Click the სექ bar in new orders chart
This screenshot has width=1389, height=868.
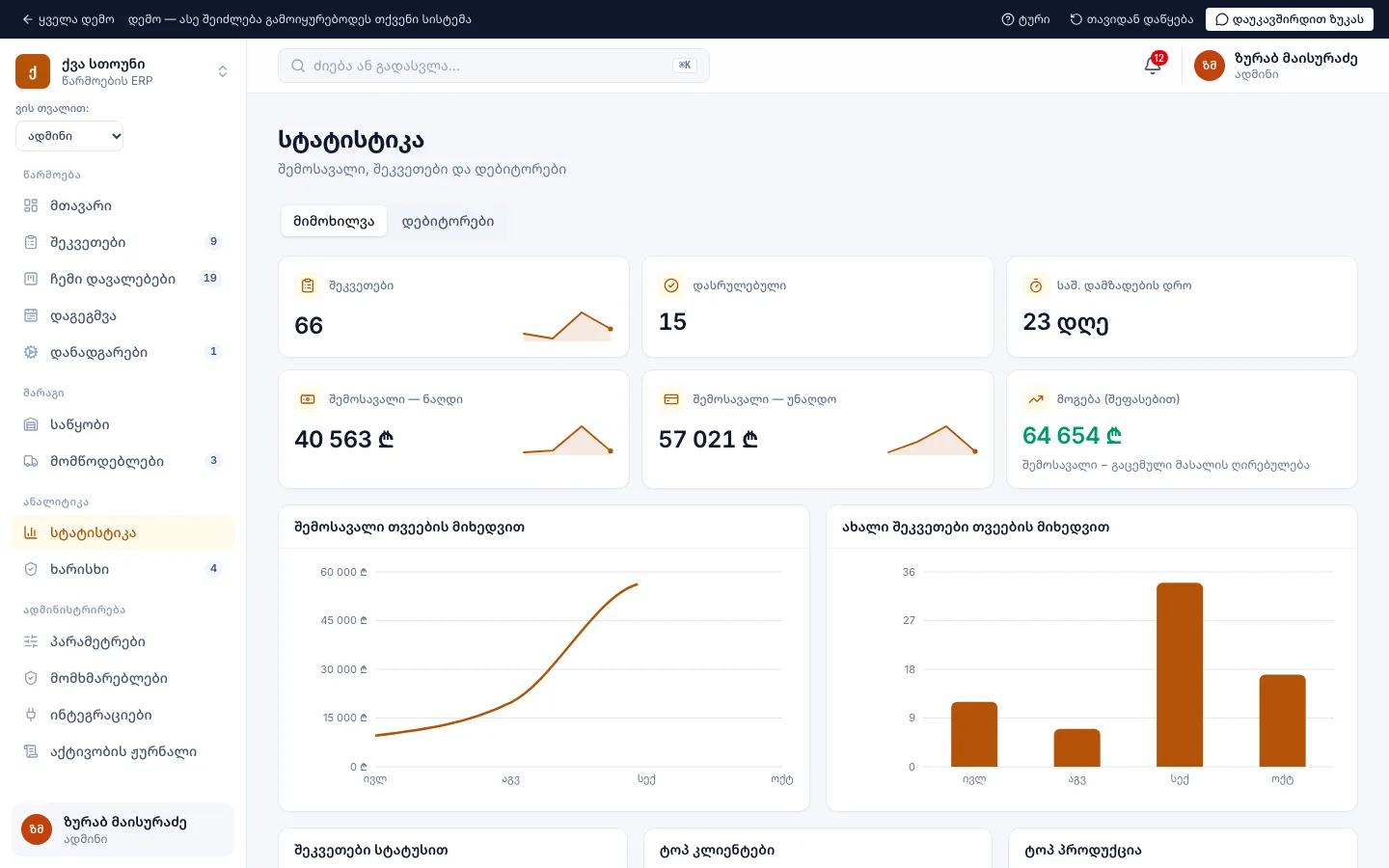click(1180, 674)
